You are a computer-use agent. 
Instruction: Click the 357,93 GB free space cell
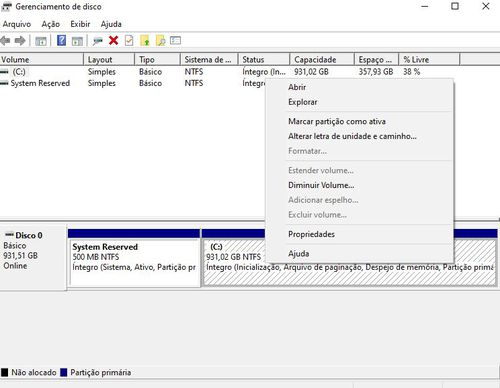click(x=376, y=72)
